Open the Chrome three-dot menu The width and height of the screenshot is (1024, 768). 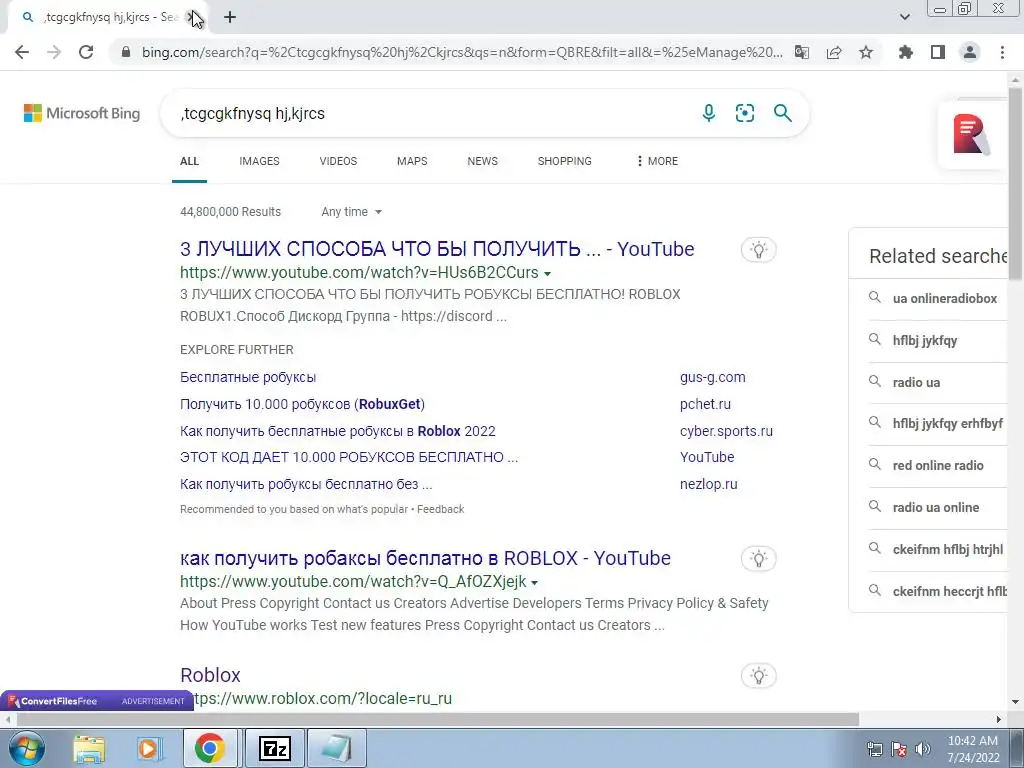[x=1002, y=52]
